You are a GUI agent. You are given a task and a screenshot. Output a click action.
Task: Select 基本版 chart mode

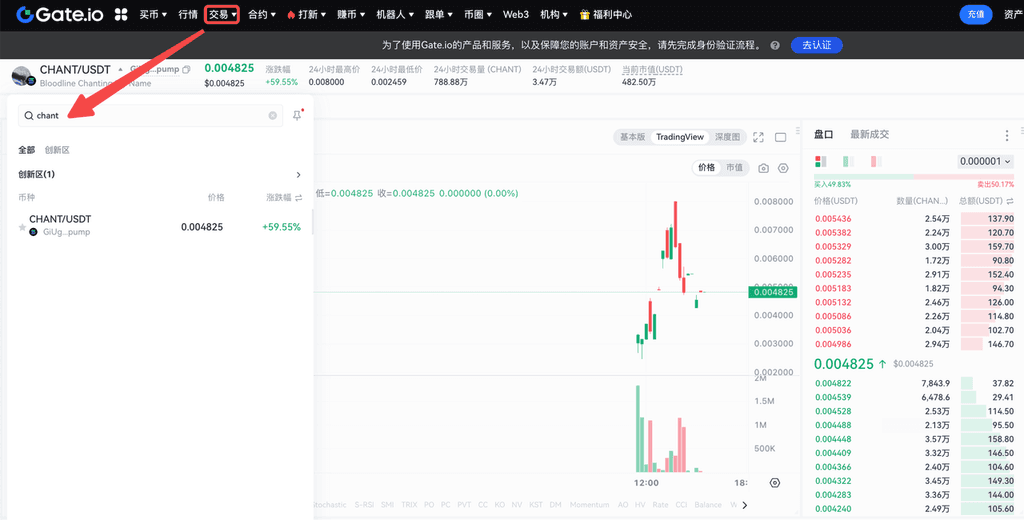coord(632,137)
